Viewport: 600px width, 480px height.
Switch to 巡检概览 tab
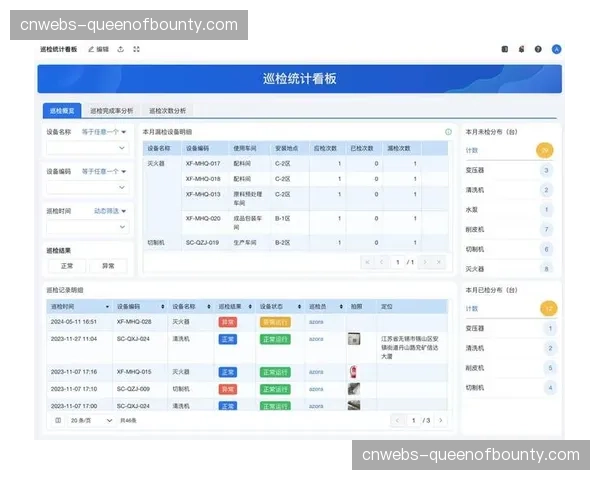(62, 111)
